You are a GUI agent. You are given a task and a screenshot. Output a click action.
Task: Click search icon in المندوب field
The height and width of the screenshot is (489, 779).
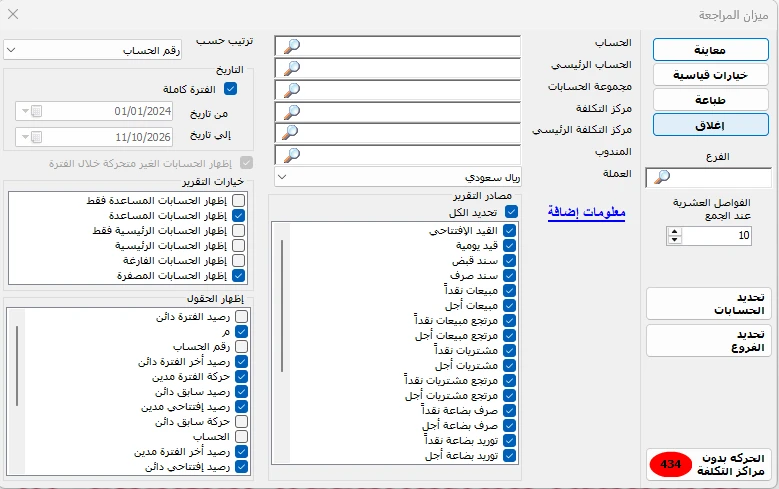point(292,155)
